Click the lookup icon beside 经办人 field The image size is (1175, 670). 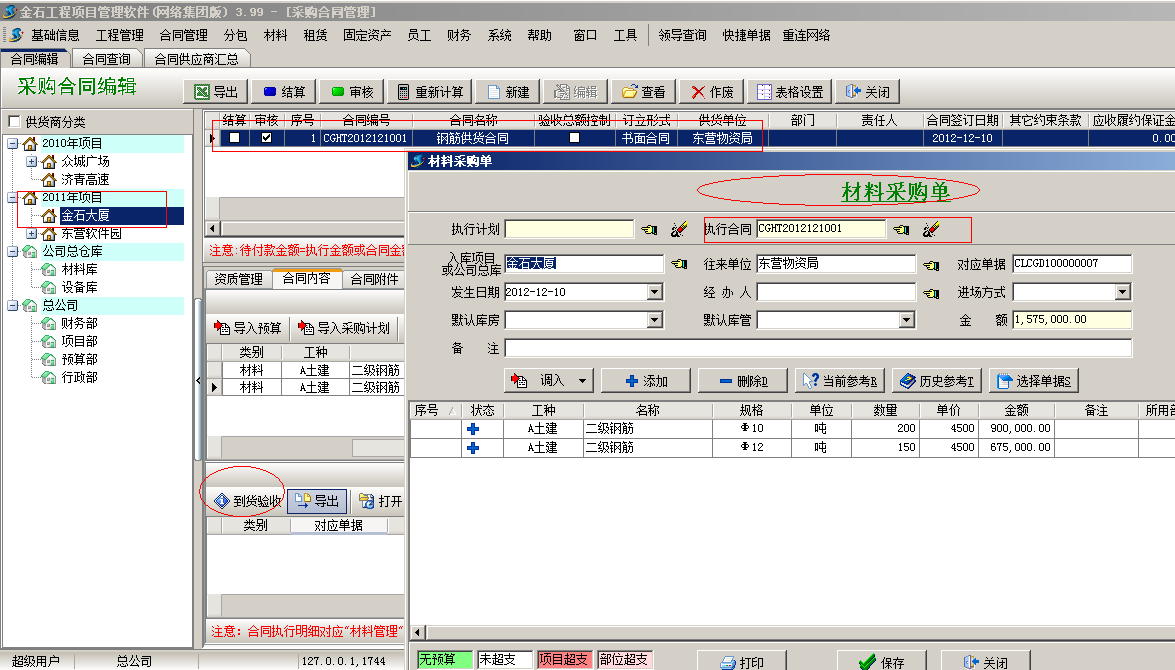[x=931, y=293]
